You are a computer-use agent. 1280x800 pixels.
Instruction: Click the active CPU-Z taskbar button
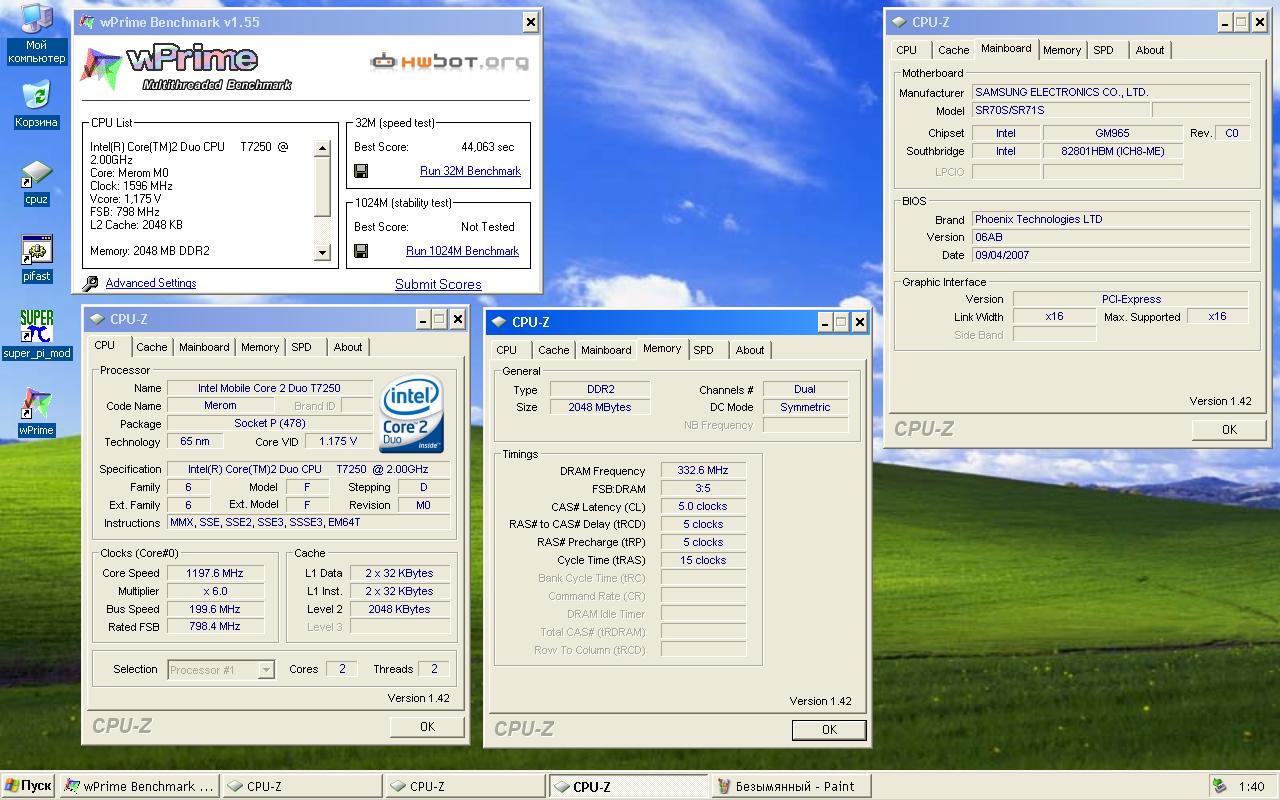[x=628, y=786]
